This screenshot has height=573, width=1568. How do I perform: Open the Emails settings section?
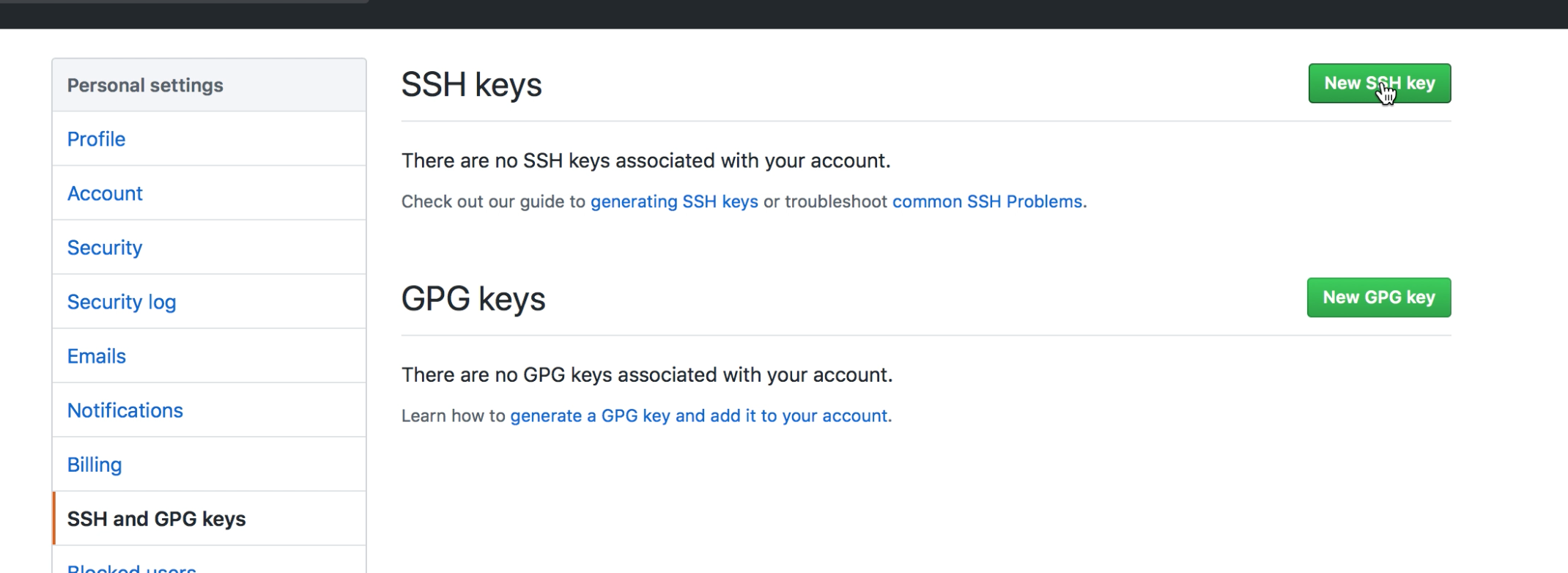96,355
